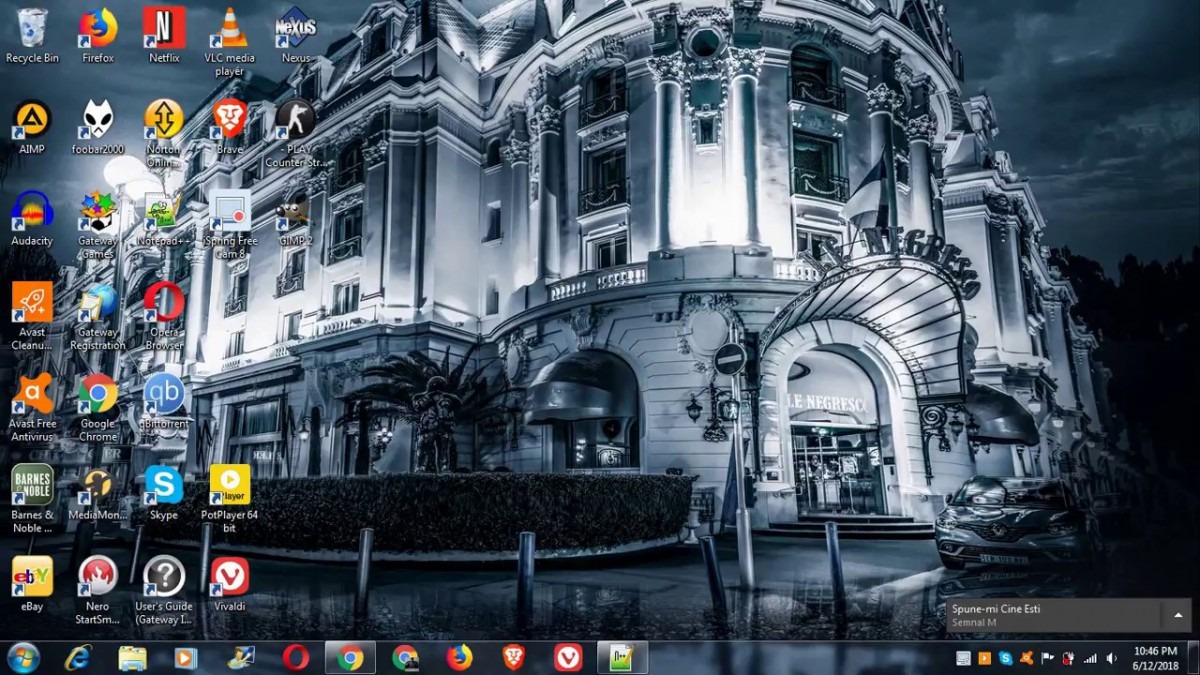Open the Netflix desktop shortcut
Viewport: 1200px width, 675px height.
[164, 30]
